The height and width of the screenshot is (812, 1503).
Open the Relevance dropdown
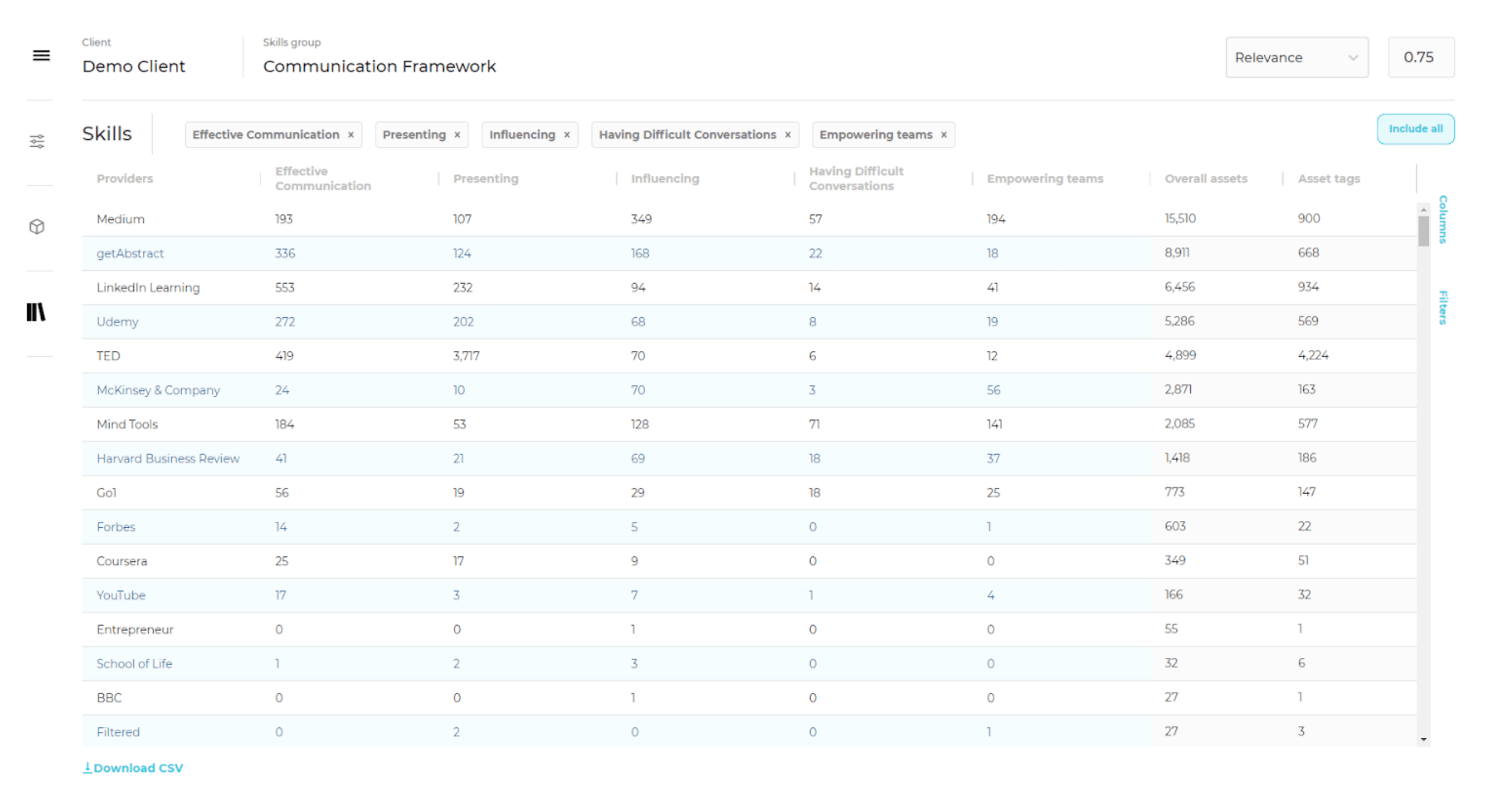tap(1296, 57)
